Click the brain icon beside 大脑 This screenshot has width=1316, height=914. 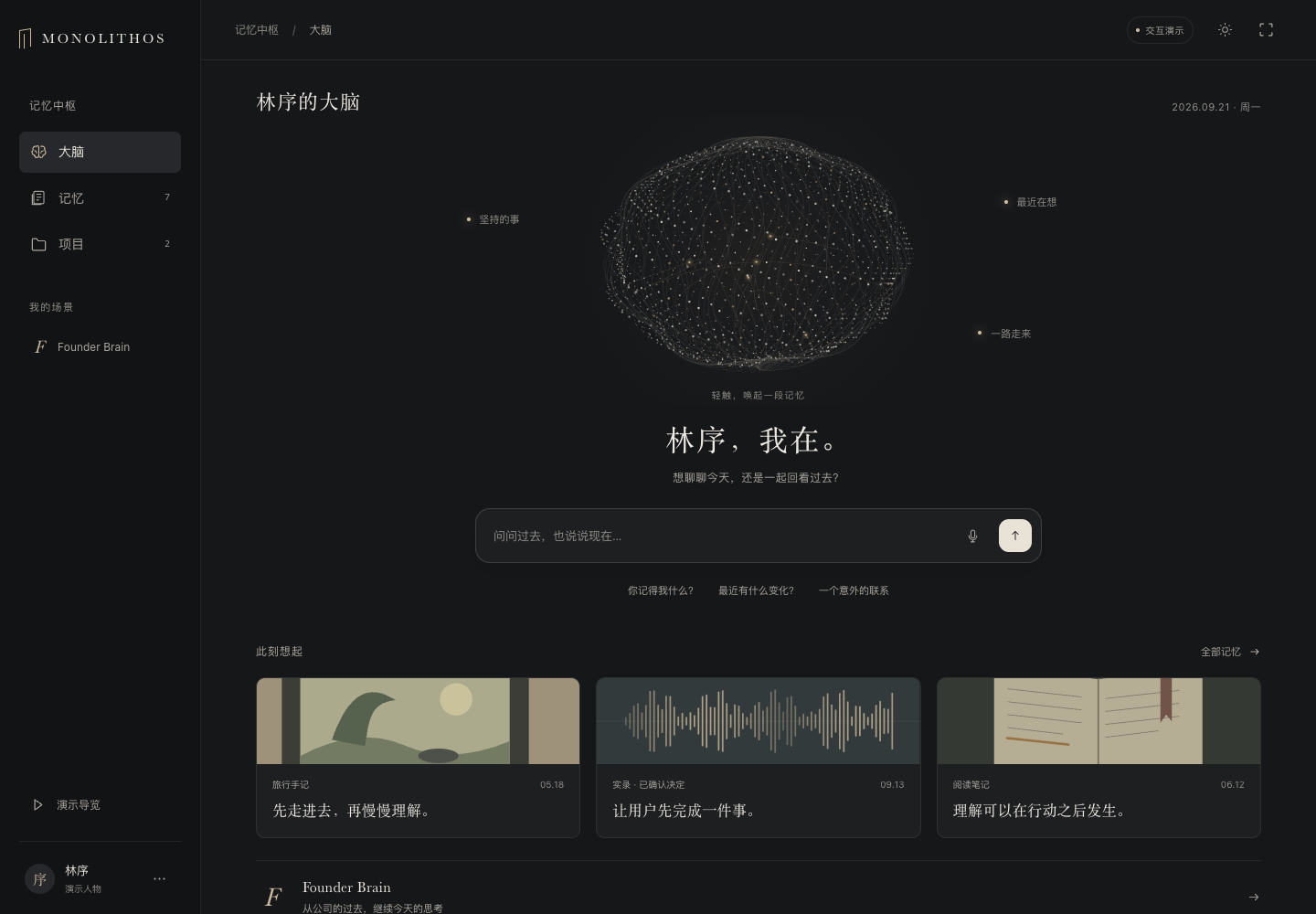(x=38, y=152)
